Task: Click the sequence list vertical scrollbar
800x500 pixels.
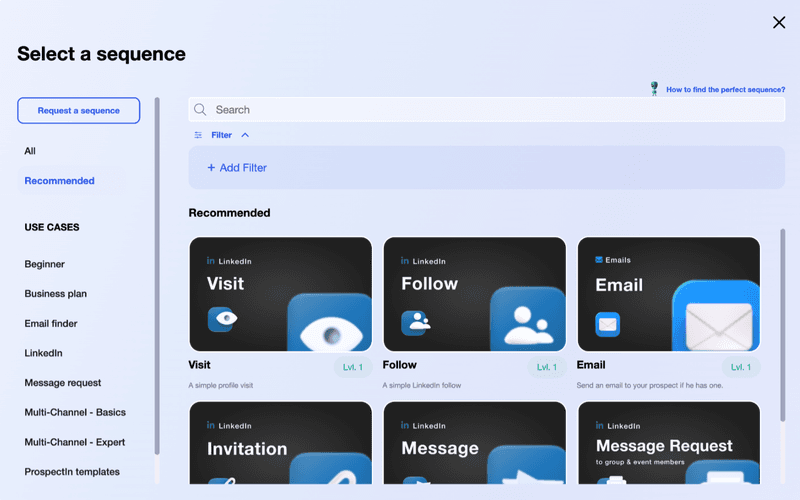Action: click(782, 325)
